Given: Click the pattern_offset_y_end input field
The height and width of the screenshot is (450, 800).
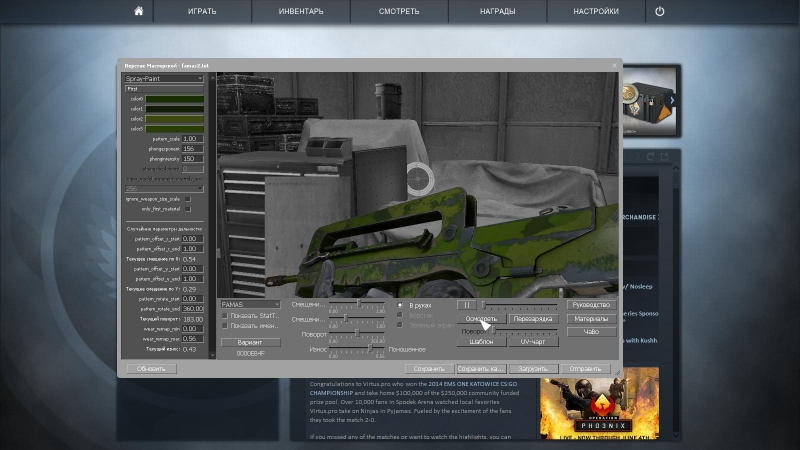Looking at the screenshot, I should click(x=193, y=279).
